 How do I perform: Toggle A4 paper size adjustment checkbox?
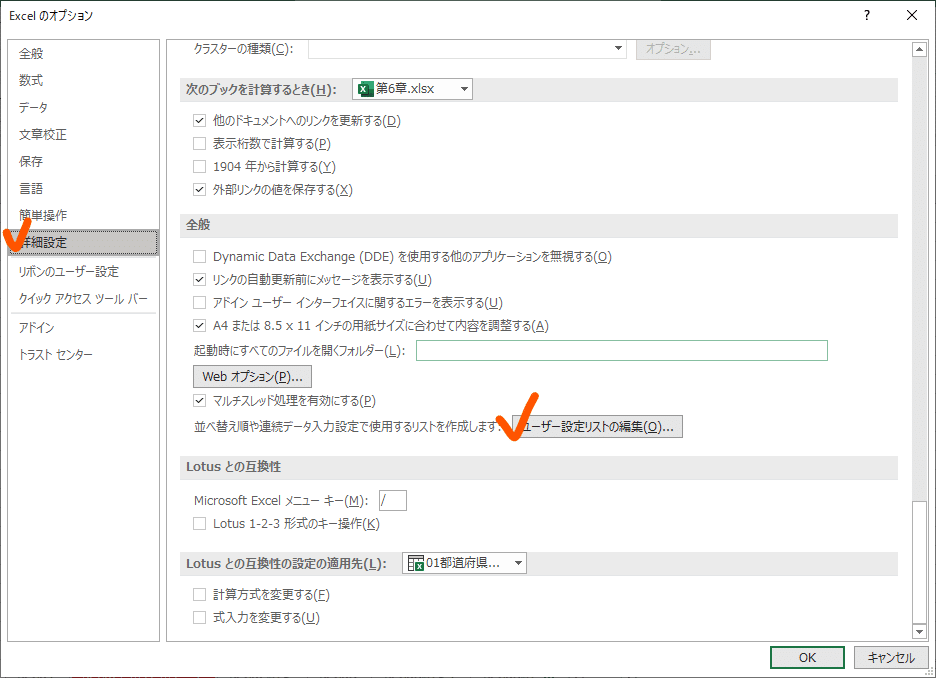199,326
